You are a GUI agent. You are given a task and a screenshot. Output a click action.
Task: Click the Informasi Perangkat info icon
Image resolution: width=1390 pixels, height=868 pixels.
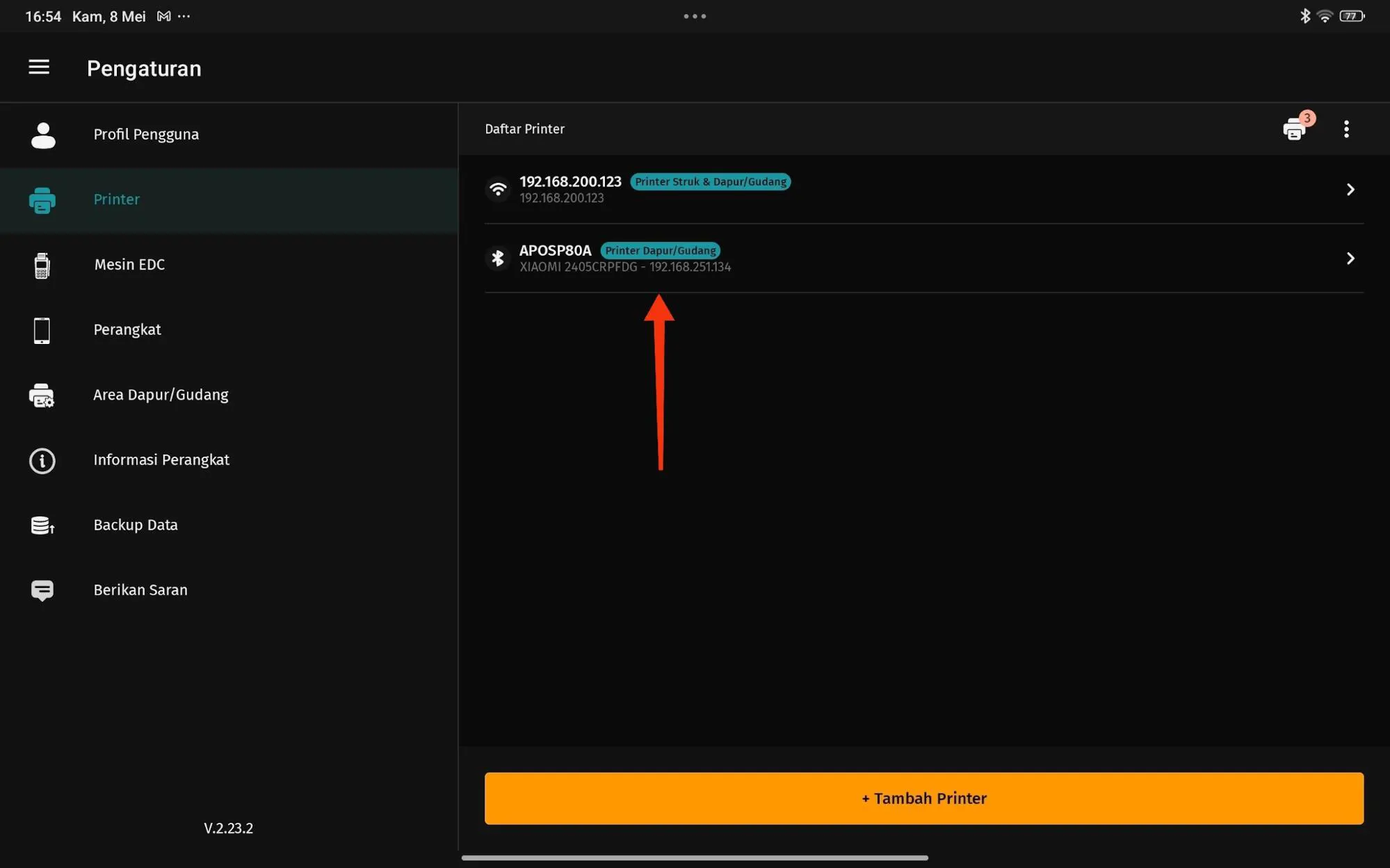pos(42,460)
